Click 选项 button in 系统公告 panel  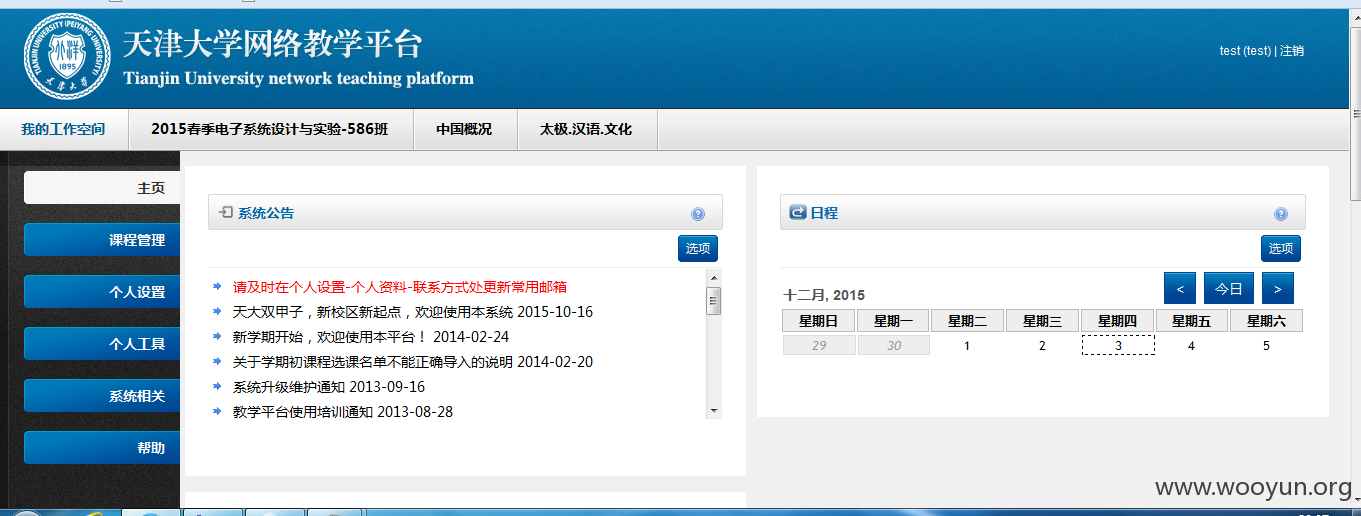pyautogui.click(x=698, y=248)
